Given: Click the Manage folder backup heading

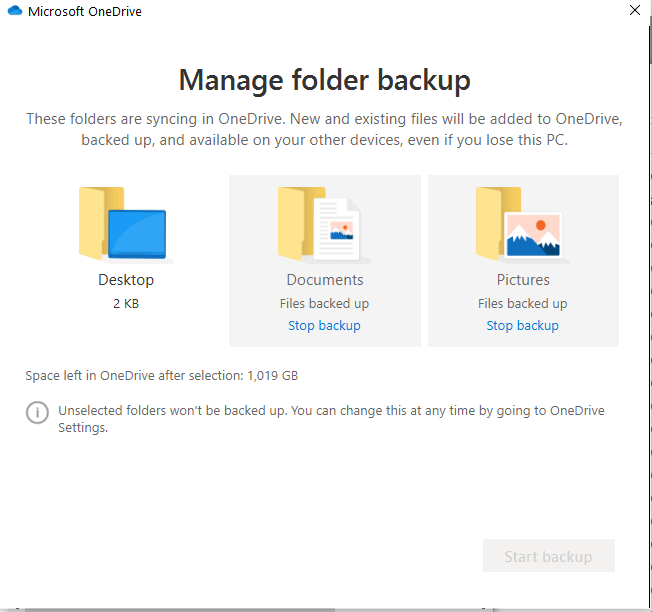Looking at the screenshot, I should (324, 80).
